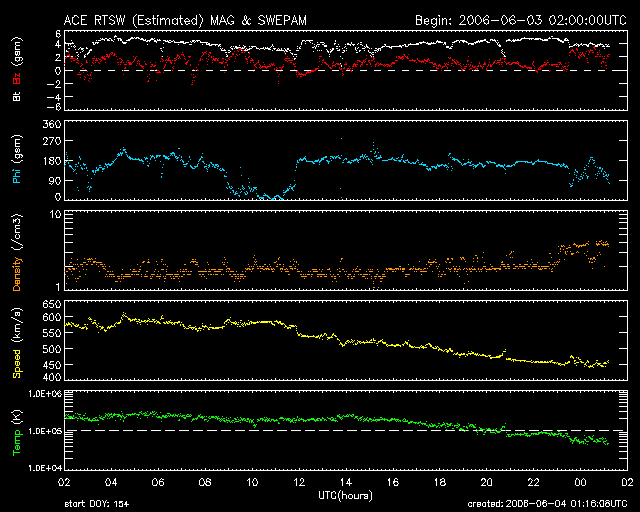Click the '14' hour label on time axis
Screen dimensions: 640x512
click(345, 483)
